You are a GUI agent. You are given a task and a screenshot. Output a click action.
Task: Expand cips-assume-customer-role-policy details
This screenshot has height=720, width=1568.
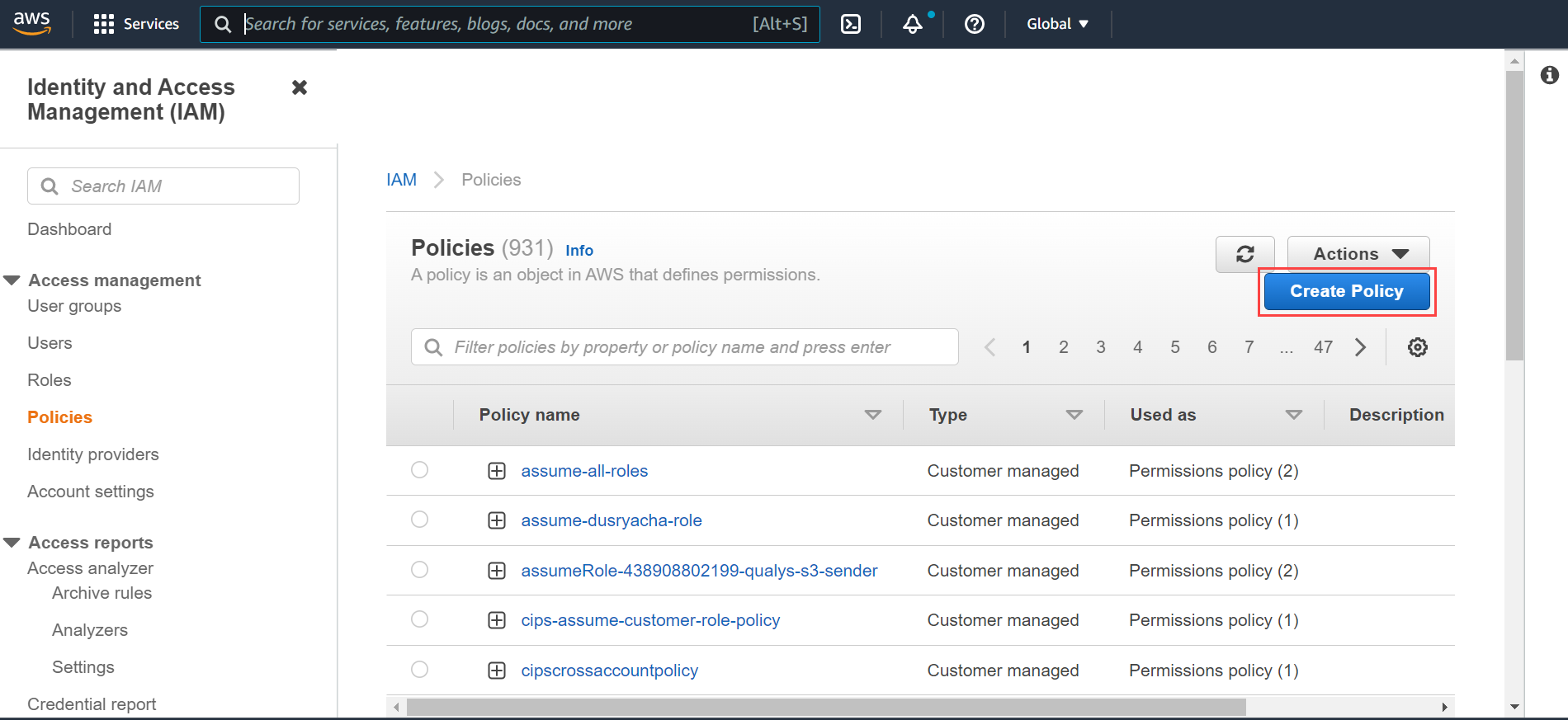click(497, 620)
